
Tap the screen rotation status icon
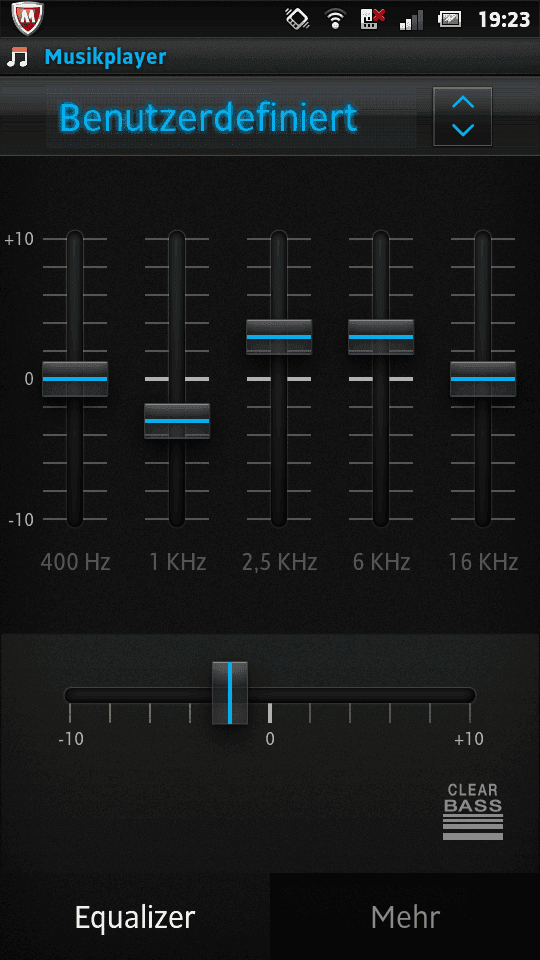(x=298, y=19)
